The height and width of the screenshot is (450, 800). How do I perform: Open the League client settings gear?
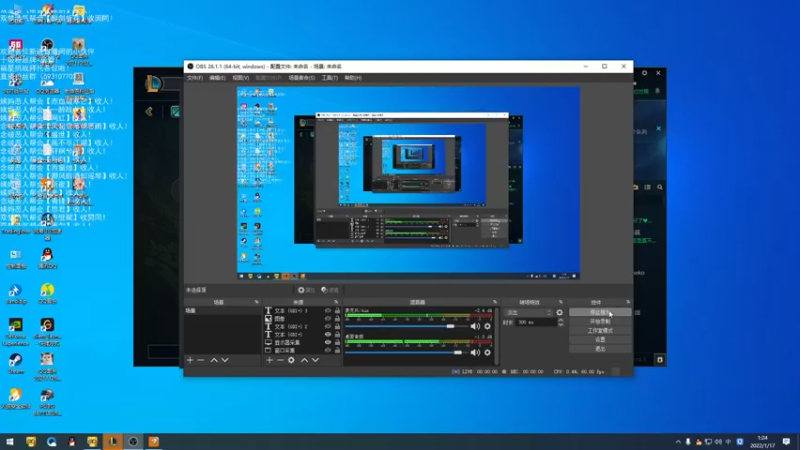click(x=644, y=73)
